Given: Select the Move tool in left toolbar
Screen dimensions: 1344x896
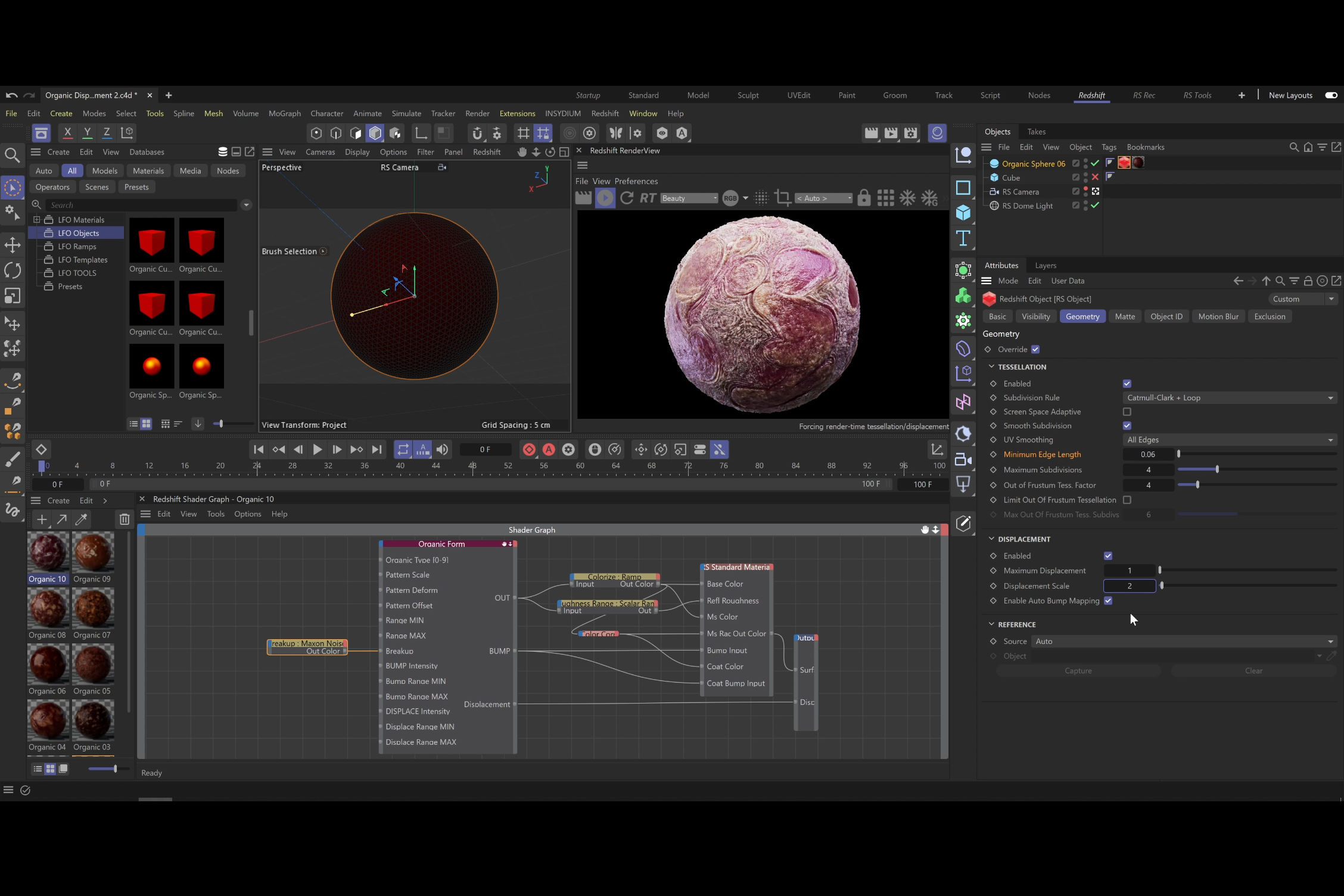Looking at the screenshot, I should coord(13,245).
